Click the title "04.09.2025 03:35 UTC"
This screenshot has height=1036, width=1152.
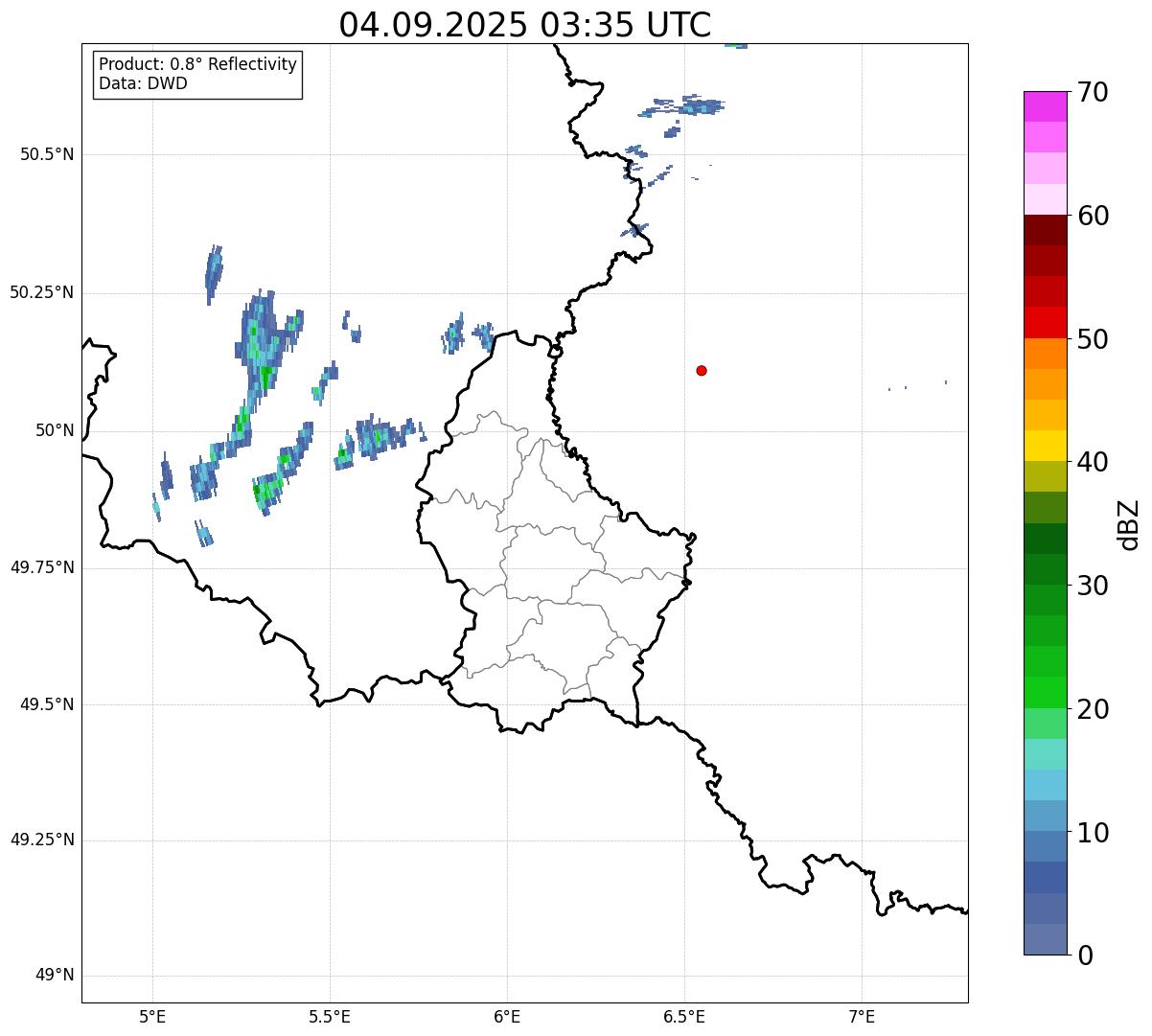click(525, 25)
